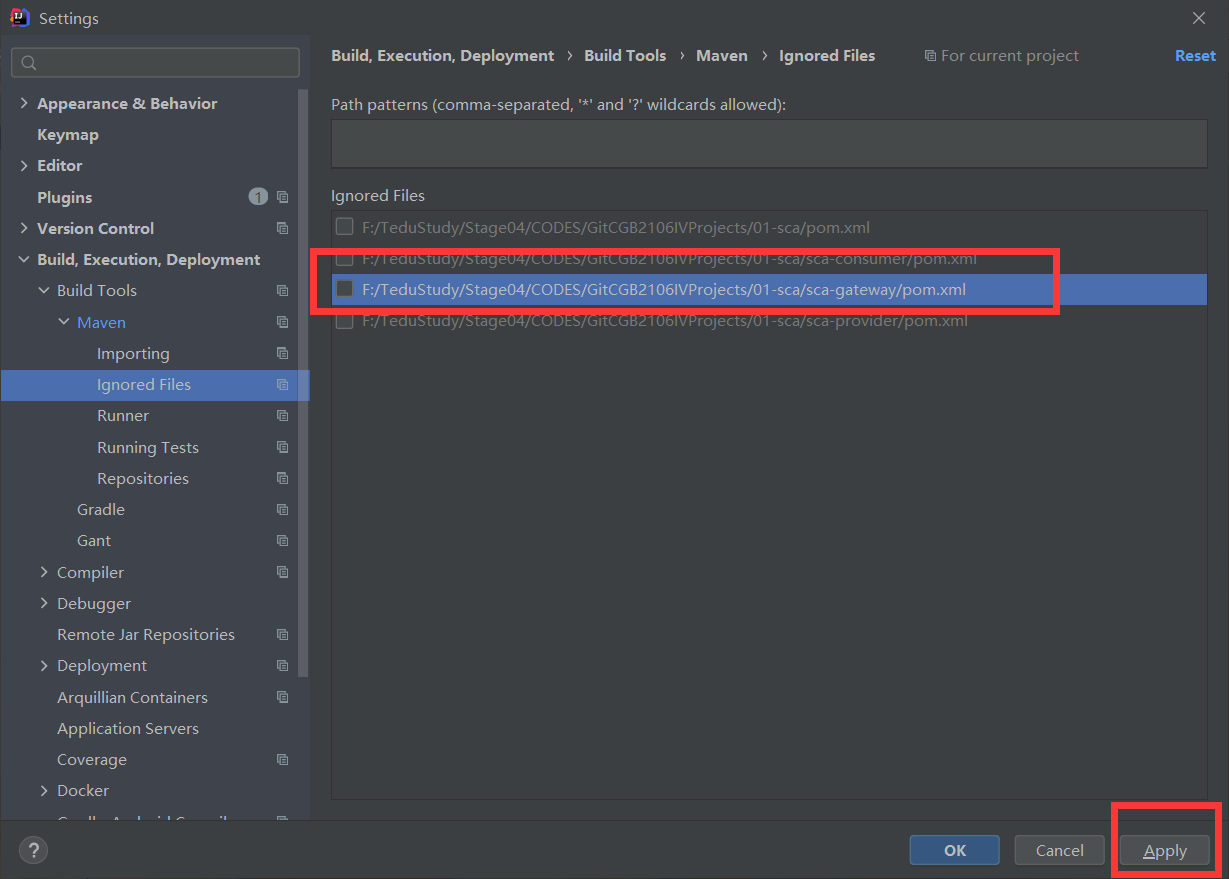Open Remote Jar Repositories page
1229x879 pixels.
(146, 634)
